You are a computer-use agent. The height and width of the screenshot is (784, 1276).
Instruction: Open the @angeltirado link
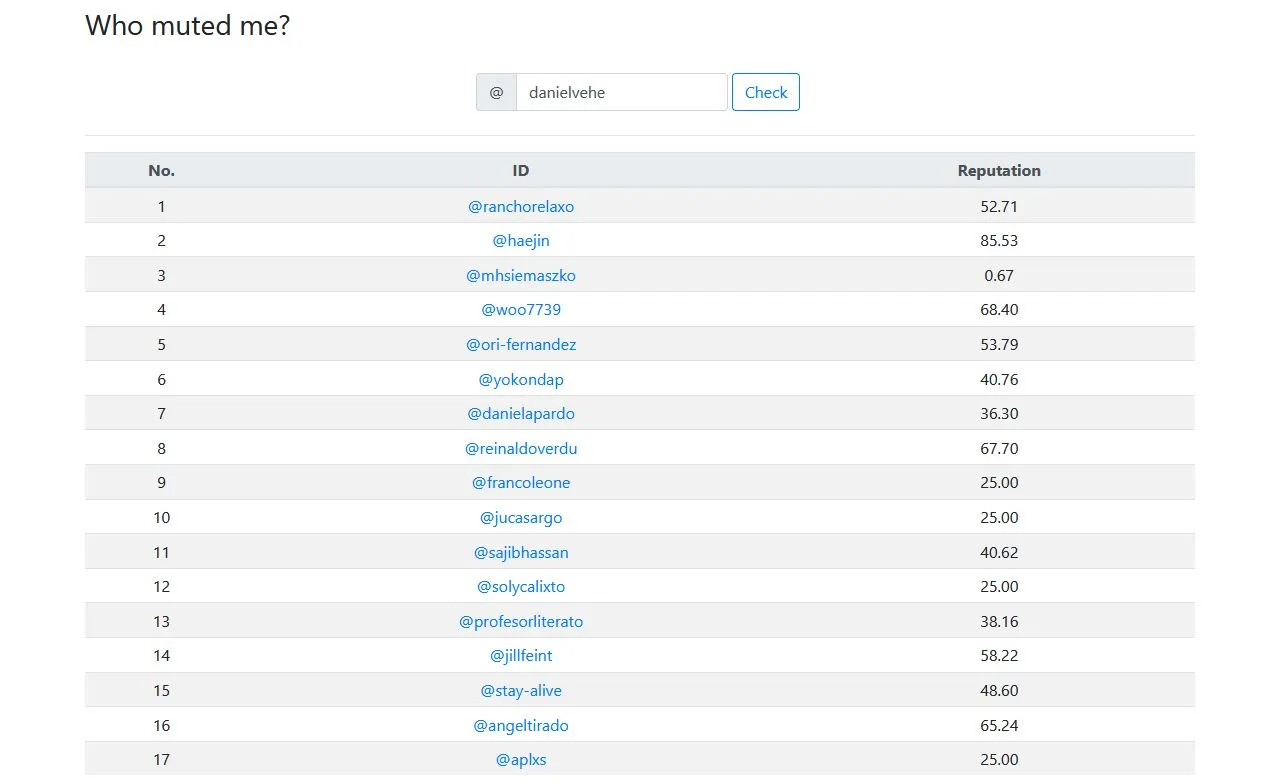point(521,726)
